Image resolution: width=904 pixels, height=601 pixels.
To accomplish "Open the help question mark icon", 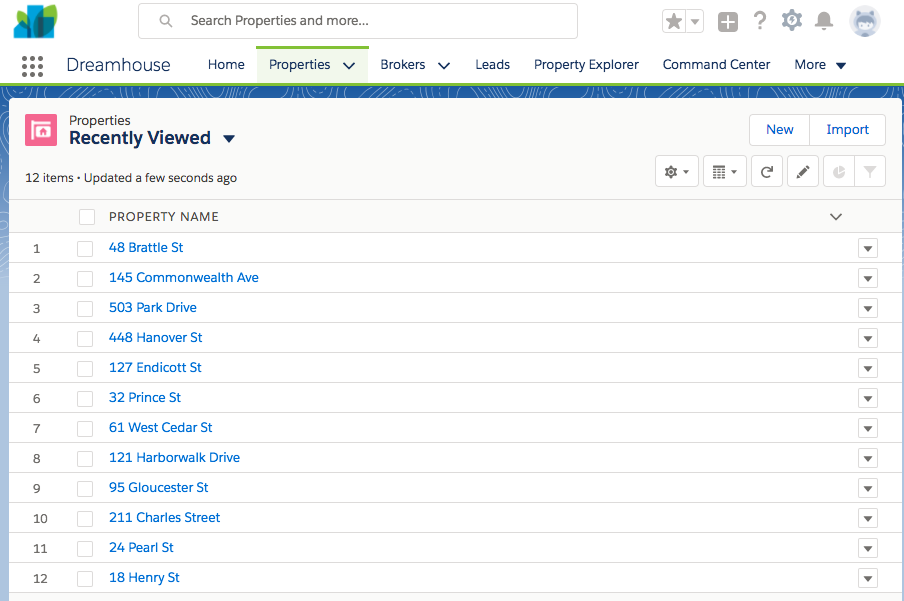I will coord(760,21).
